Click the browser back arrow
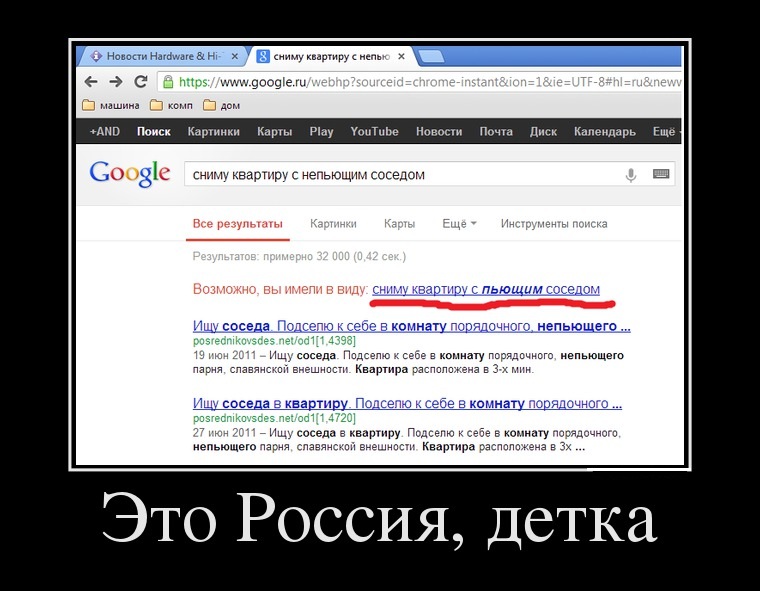760x591 pixels. [x=91, y=82]
